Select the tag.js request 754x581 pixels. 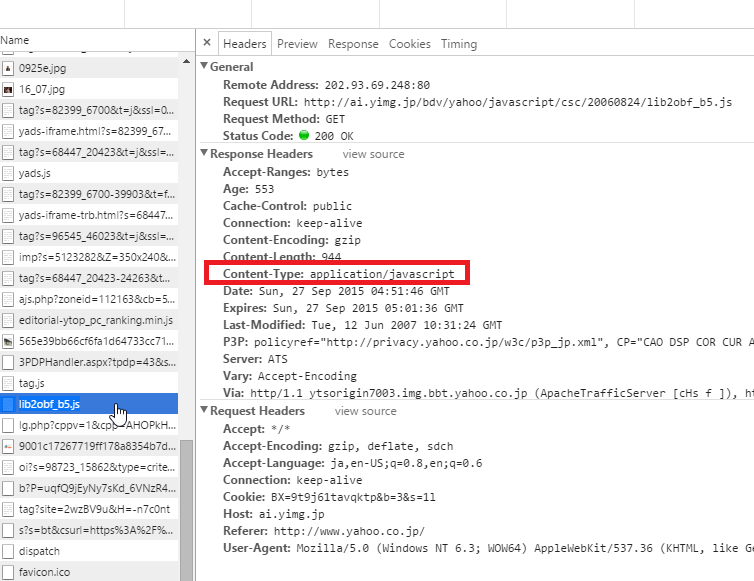(x=89, y=383)
